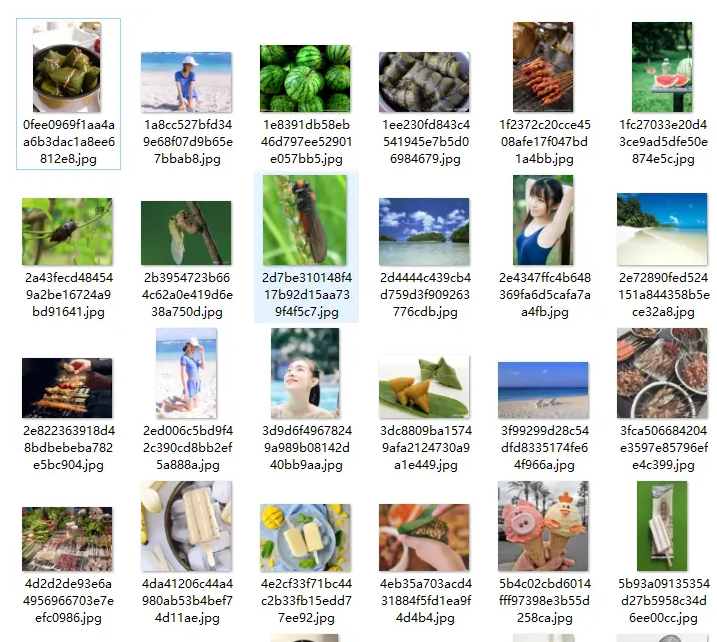Viewport: 717px width, 642px height.
Task: Select the 3fca506684204 grilled food platter image
Action: tap(662, 373)
